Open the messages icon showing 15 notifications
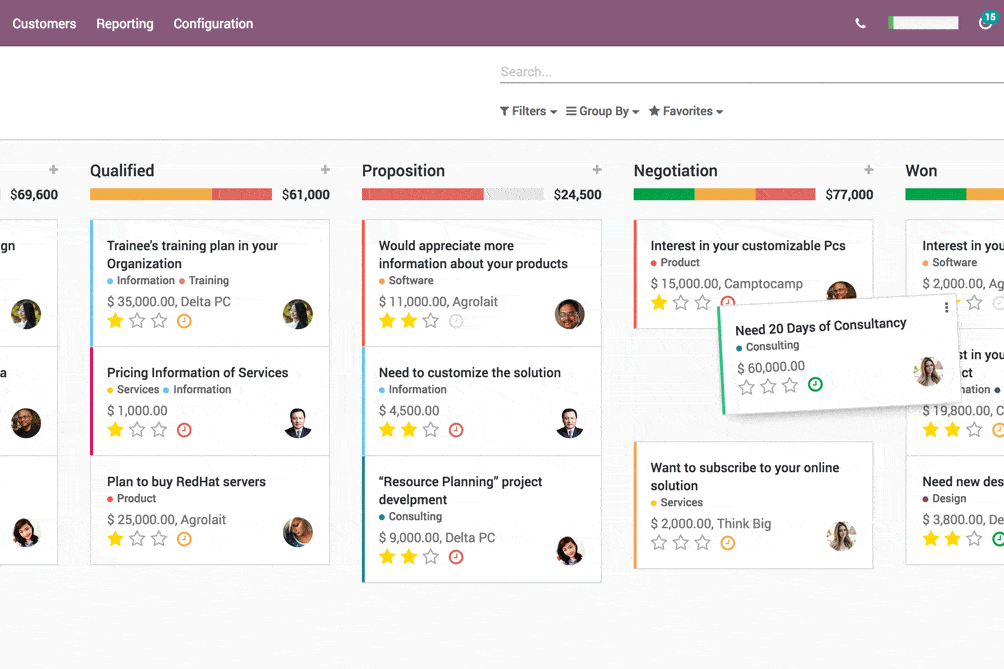Screen dimensions: 1004x669 pyautogui.click(x=989, y=21)
